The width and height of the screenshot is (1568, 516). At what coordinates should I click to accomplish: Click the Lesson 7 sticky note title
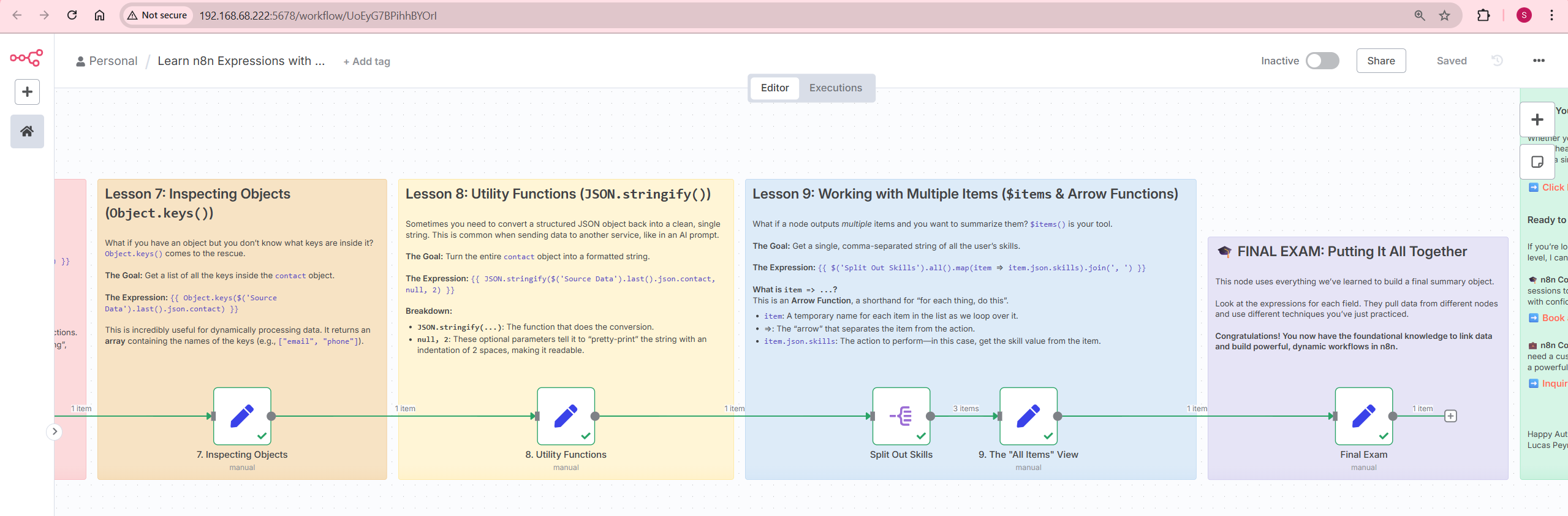click(198, 203)
